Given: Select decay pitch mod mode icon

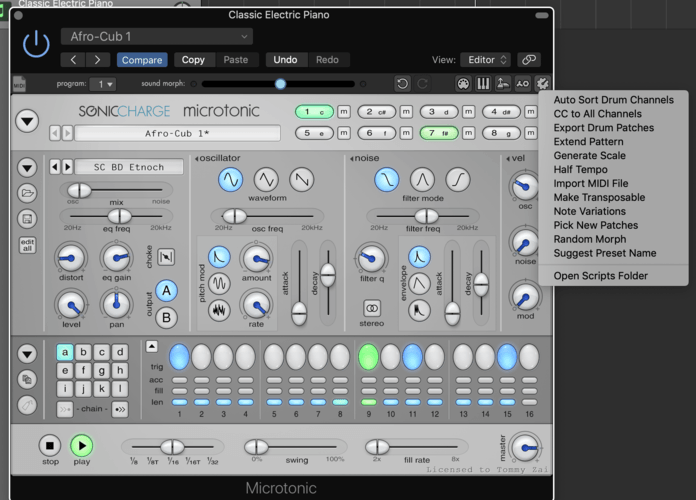Looking at the screenshot, I should pyautogui.click(x=219, y=257).
